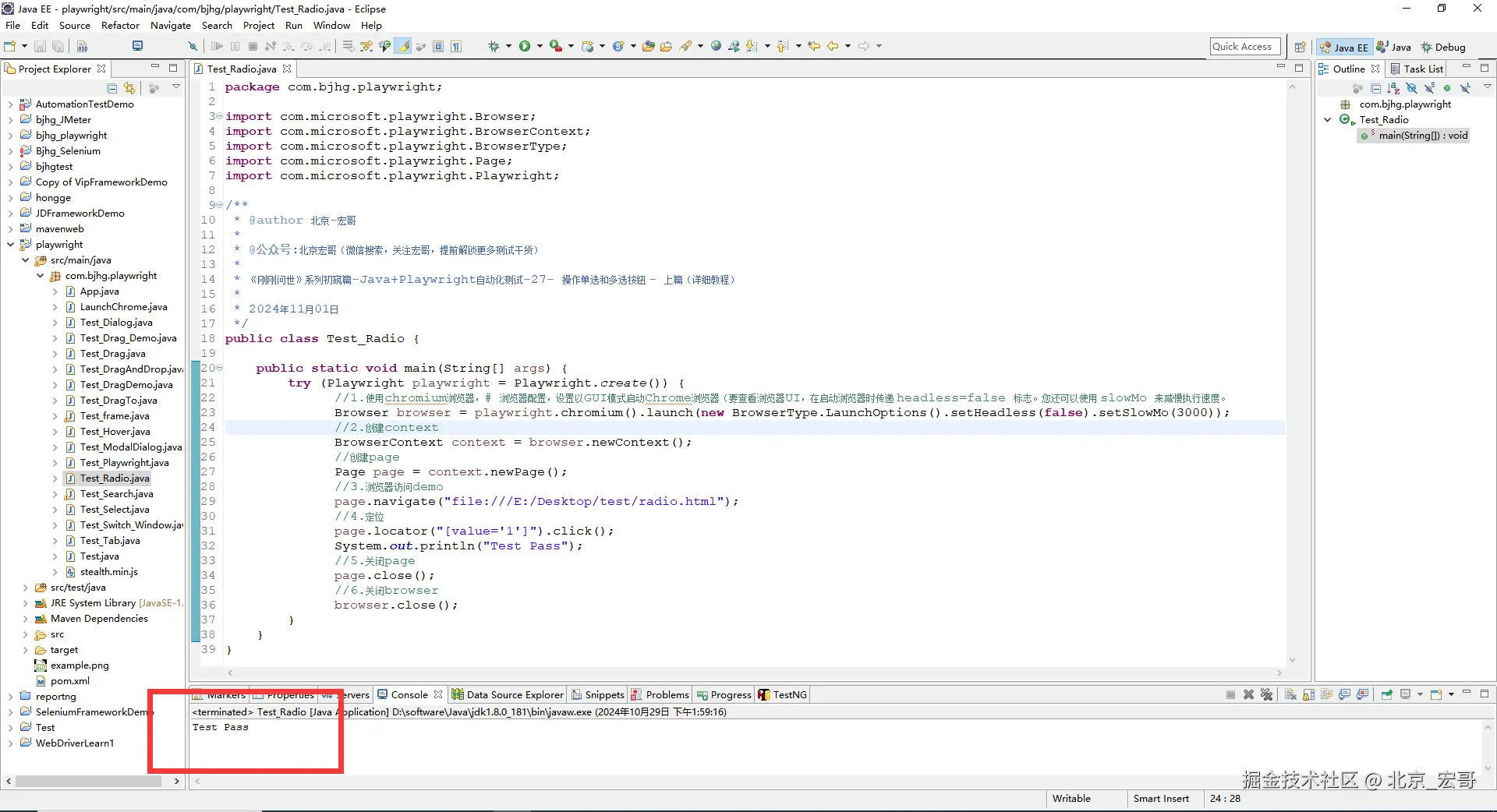The width and height of the screenshot is (1497, 812).
Task: Click the Scroll Lock icon in Console
Action: (x=1308, y=694)
